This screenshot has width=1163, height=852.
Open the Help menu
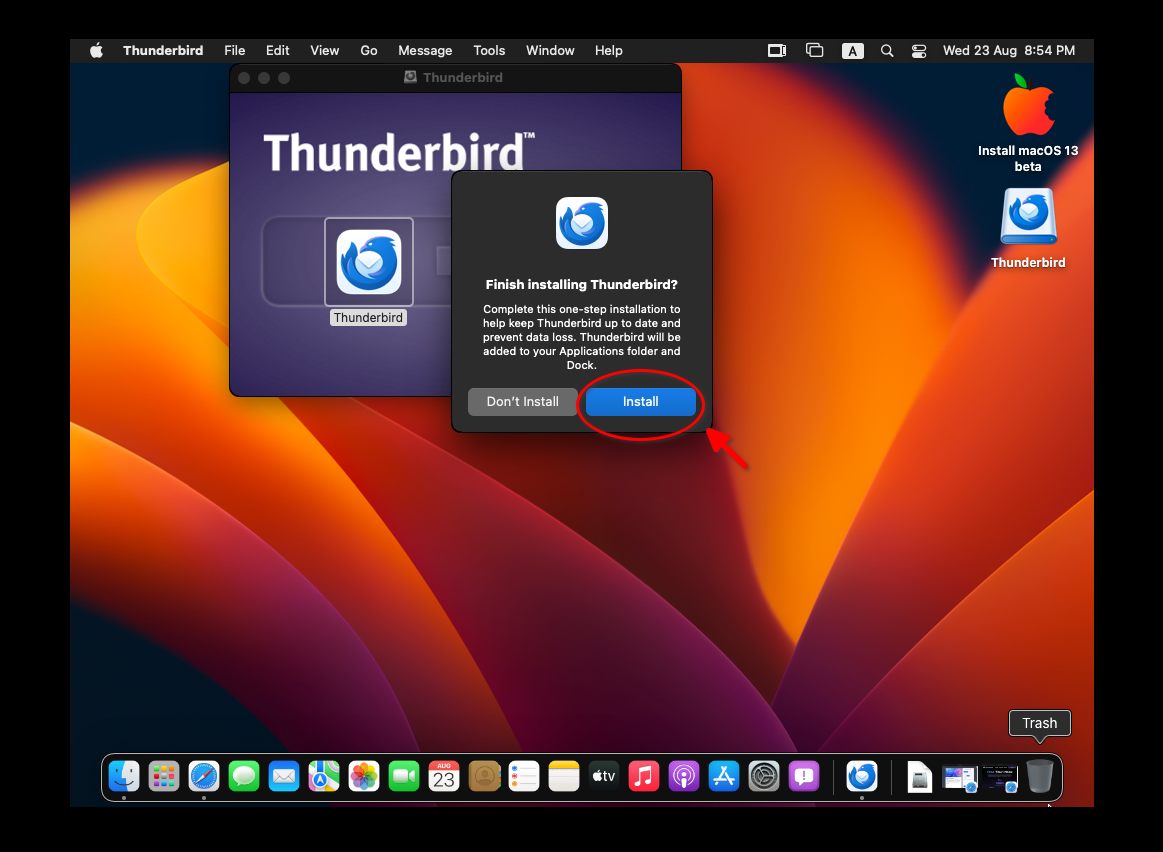click(608, 50)
